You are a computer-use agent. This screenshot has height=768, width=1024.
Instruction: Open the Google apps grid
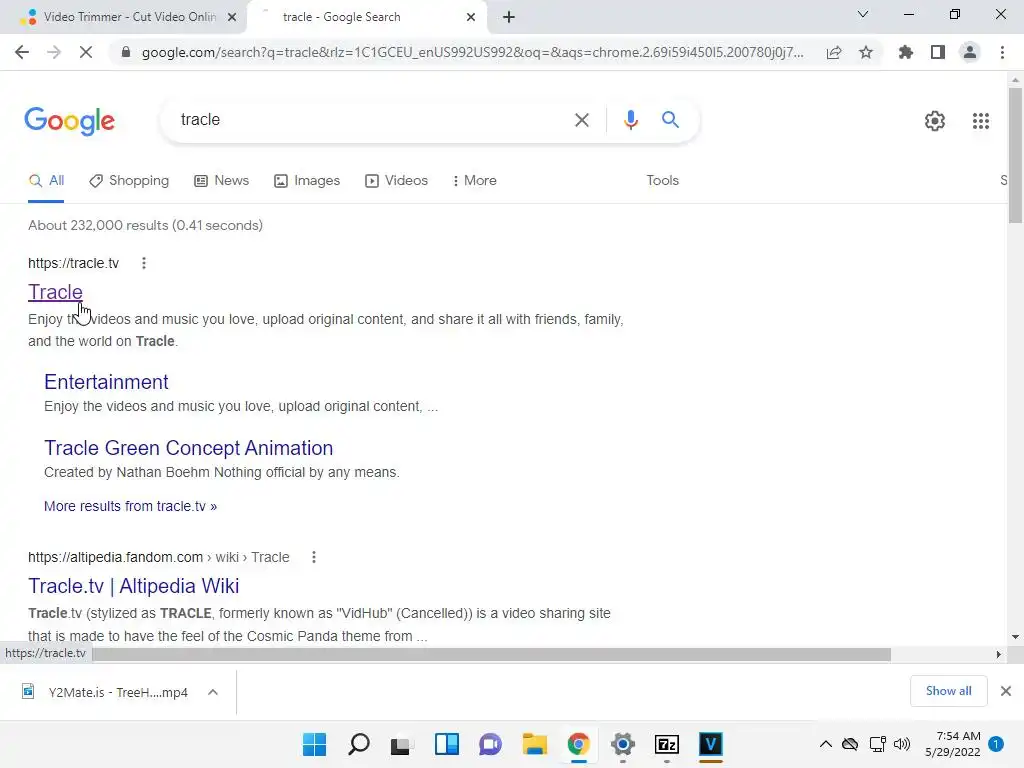(x=981, y=121)
